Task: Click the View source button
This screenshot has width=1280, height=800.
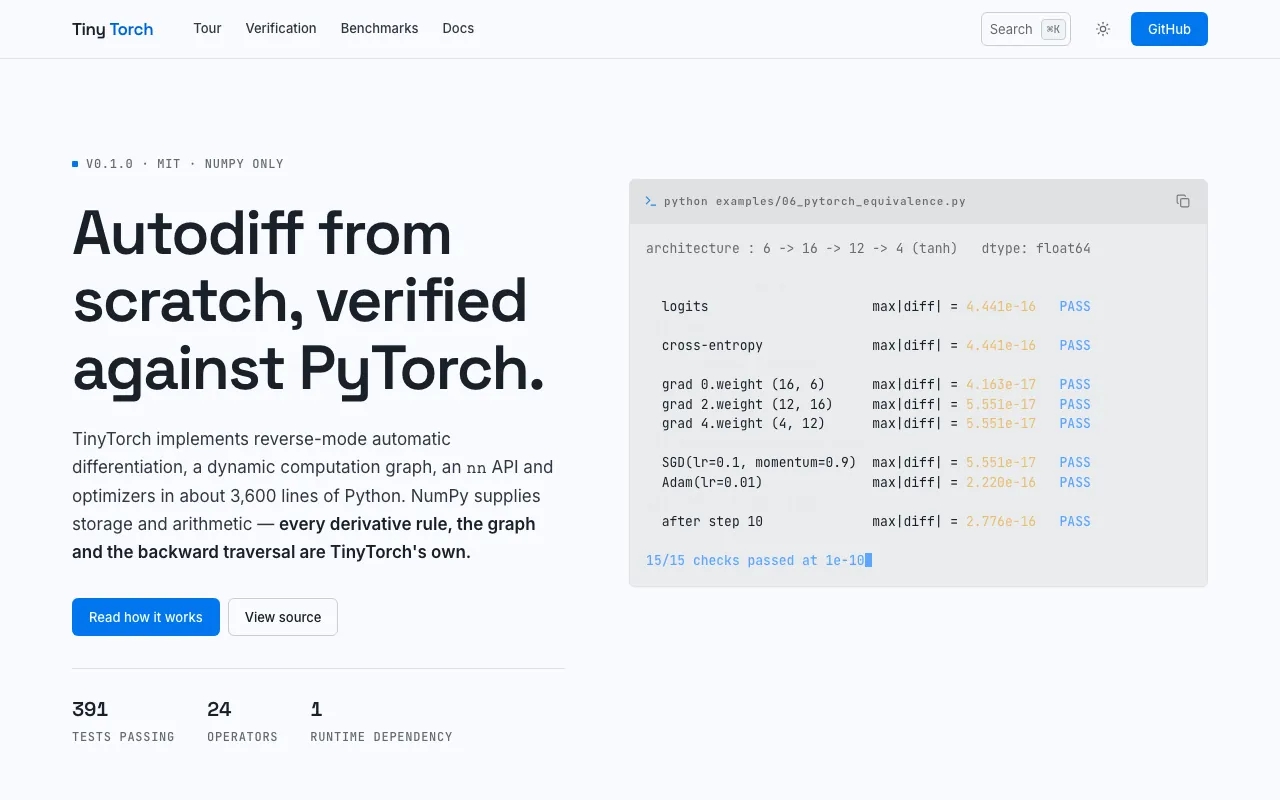Action: 283,617
